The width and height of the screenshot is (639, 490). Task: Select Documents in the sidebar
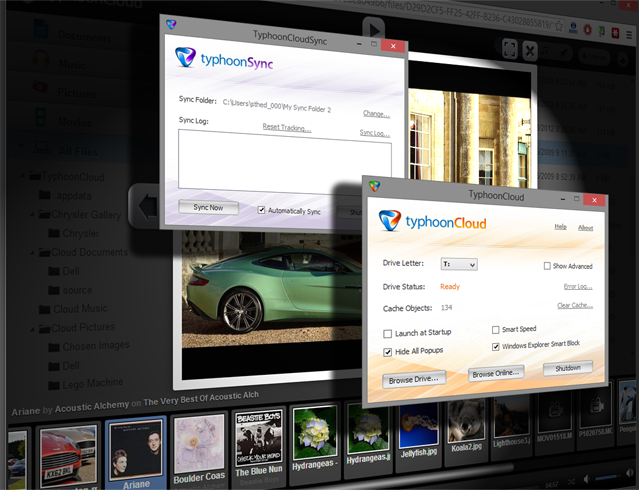(x=84, y=36)
